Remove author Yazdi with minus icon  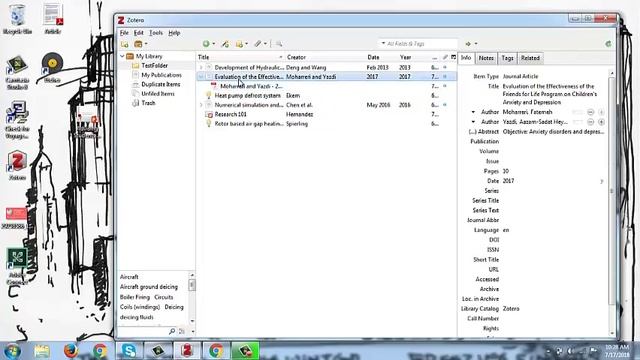pyautogui.click(x=591, y=122)
